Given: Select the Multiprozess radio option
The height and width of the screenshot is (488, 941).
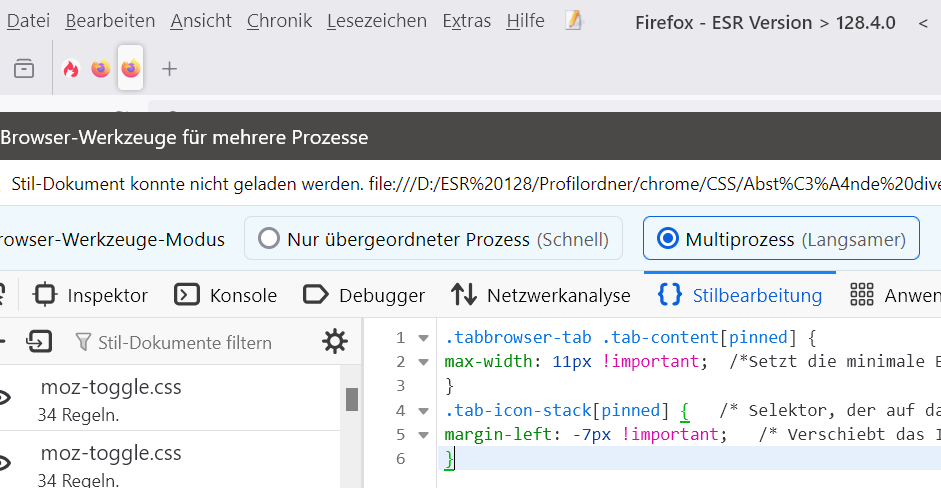Looking at the screenshot, I should (x=667, y=239).
